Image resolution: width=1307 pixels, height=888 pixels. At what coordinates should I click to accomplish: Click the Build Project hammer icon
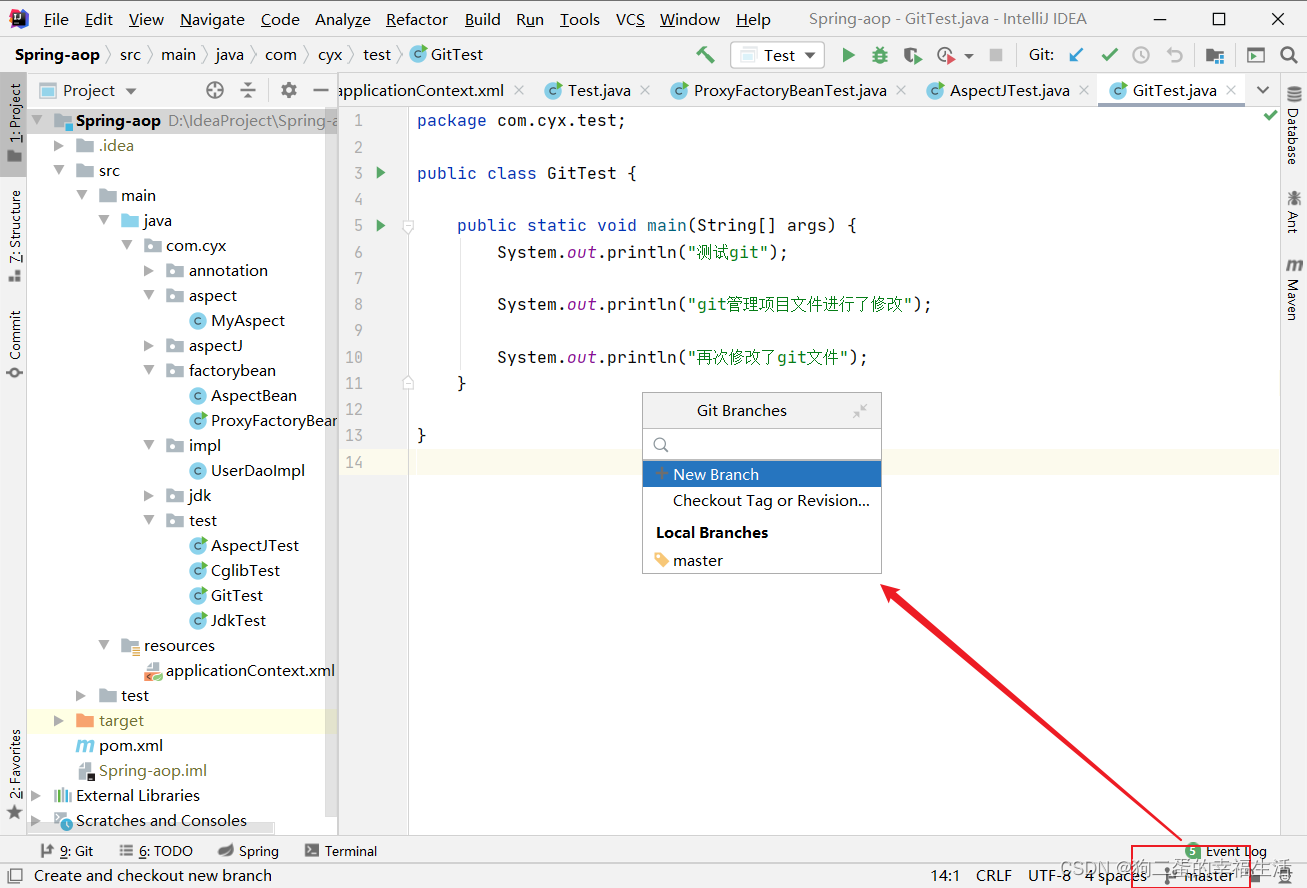(x=706, y=55)
